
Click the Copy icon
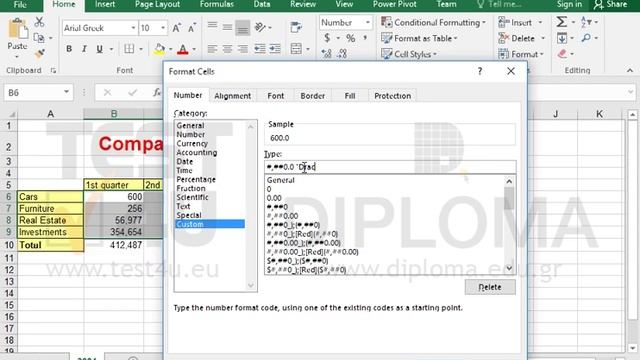pos(39,38)
